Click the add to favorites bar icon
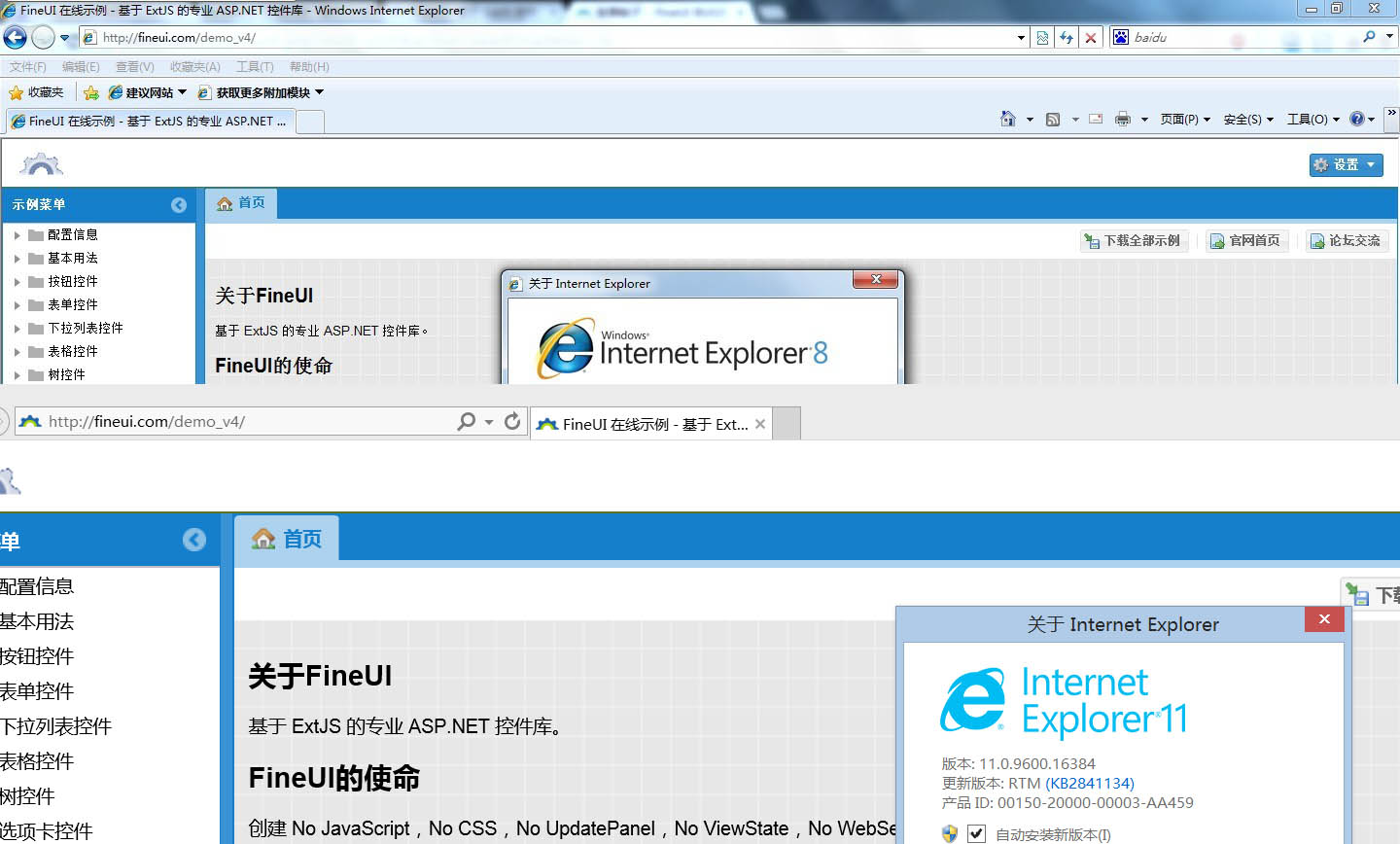 pyautogui.click(x=91, y=92)
